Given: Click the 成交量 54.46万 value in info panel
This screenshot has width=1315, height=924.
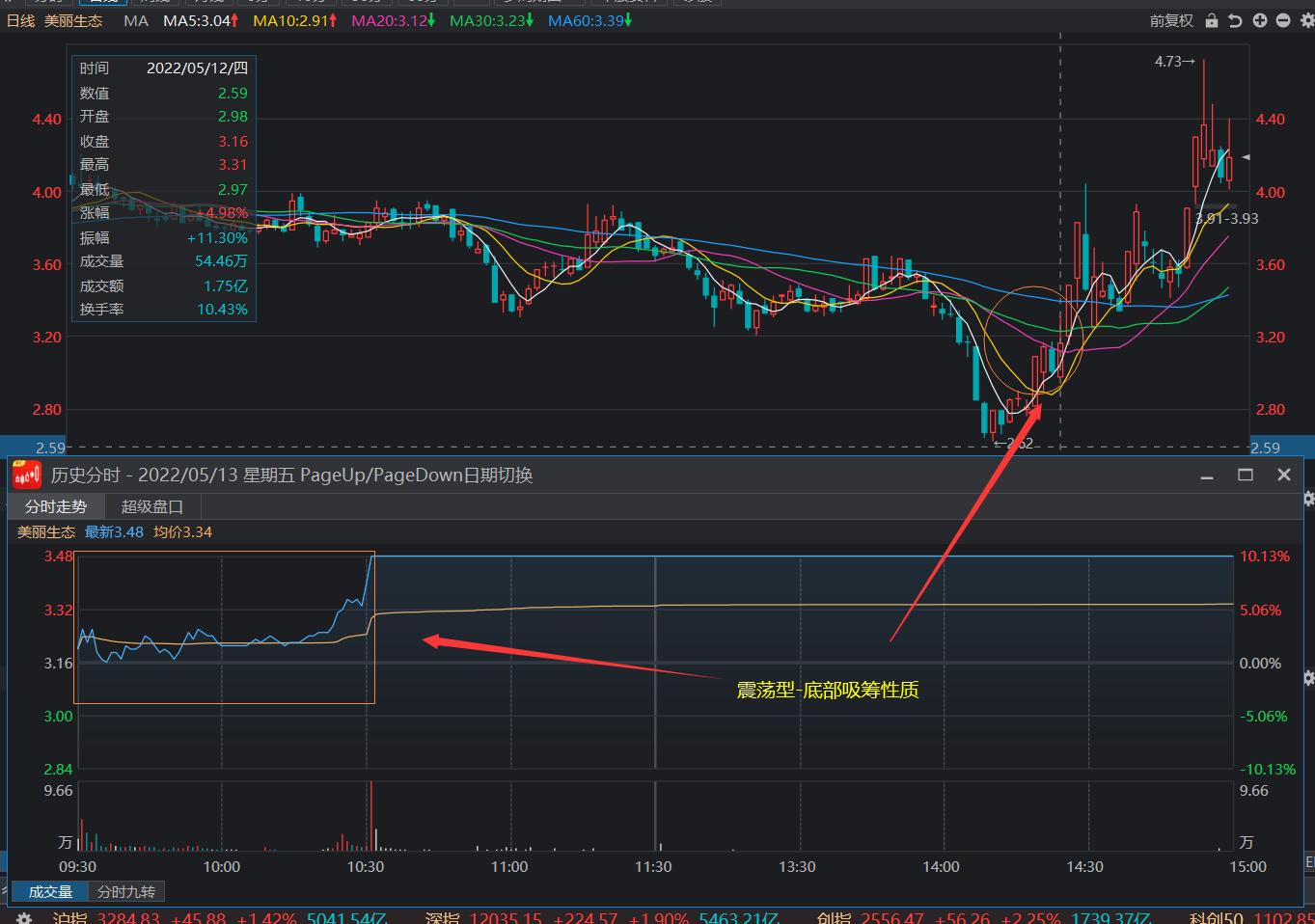Looking at the screenshot, I should pos(221,261).
